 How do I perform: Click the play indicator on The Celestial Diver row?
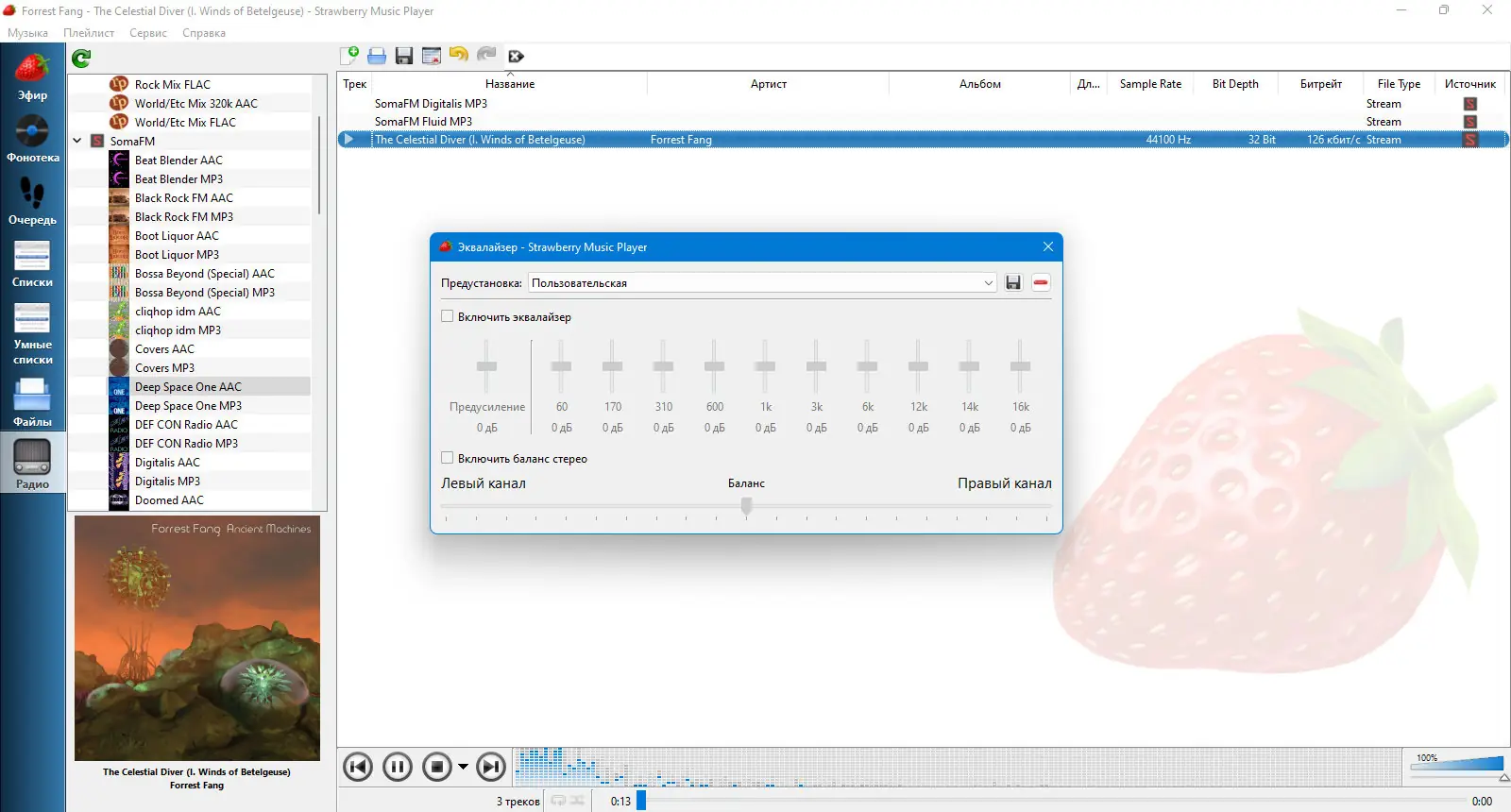[348, 140]
